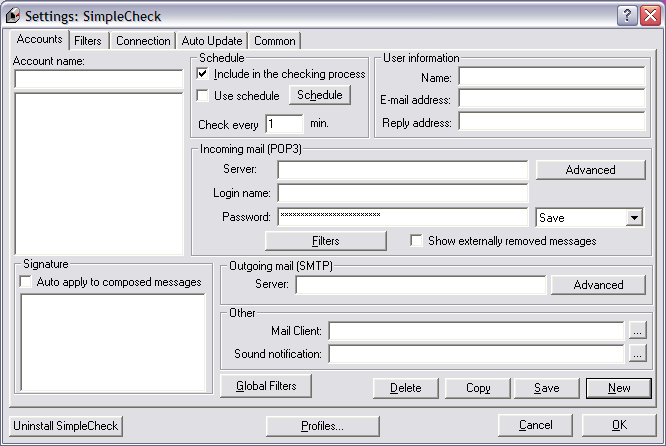Create a New account

[x=619, y=388]
